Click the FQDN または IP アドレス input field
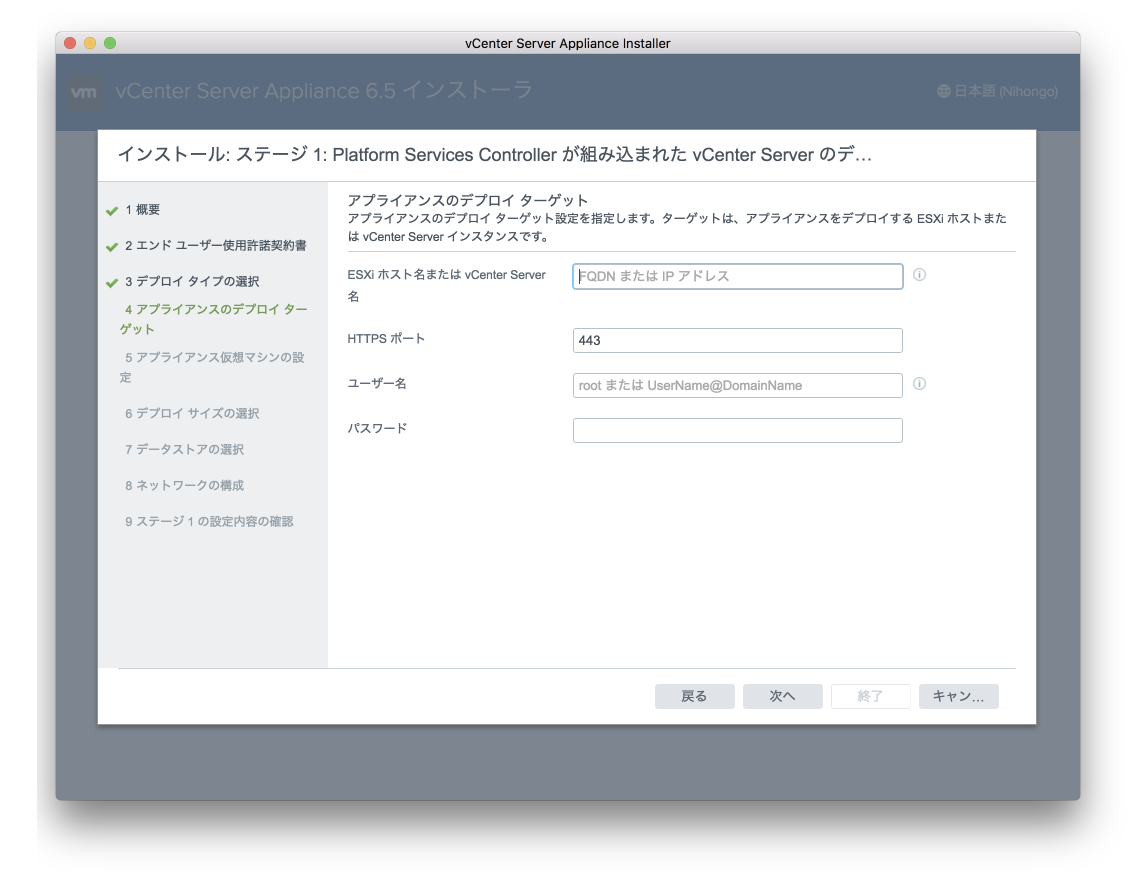Viewport: 1136px width, 880px height. [737, 276]
